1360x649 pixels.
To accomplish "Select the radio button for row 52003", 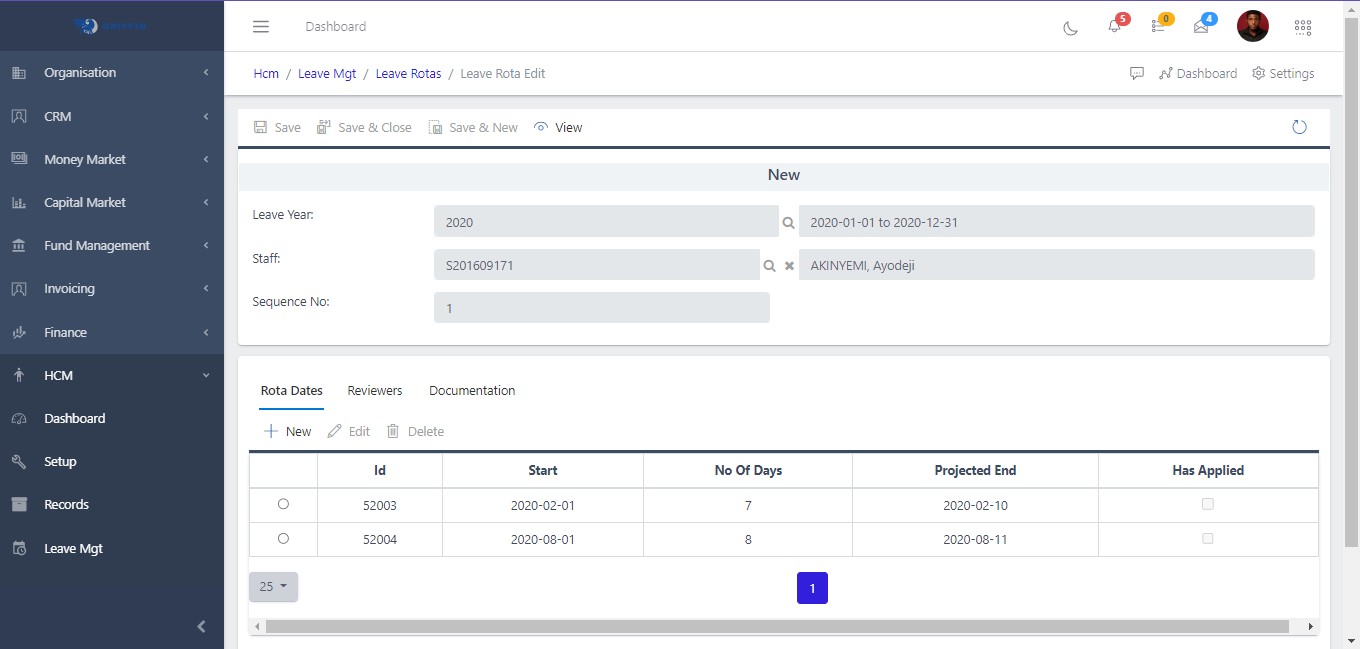I will (283, 504).
